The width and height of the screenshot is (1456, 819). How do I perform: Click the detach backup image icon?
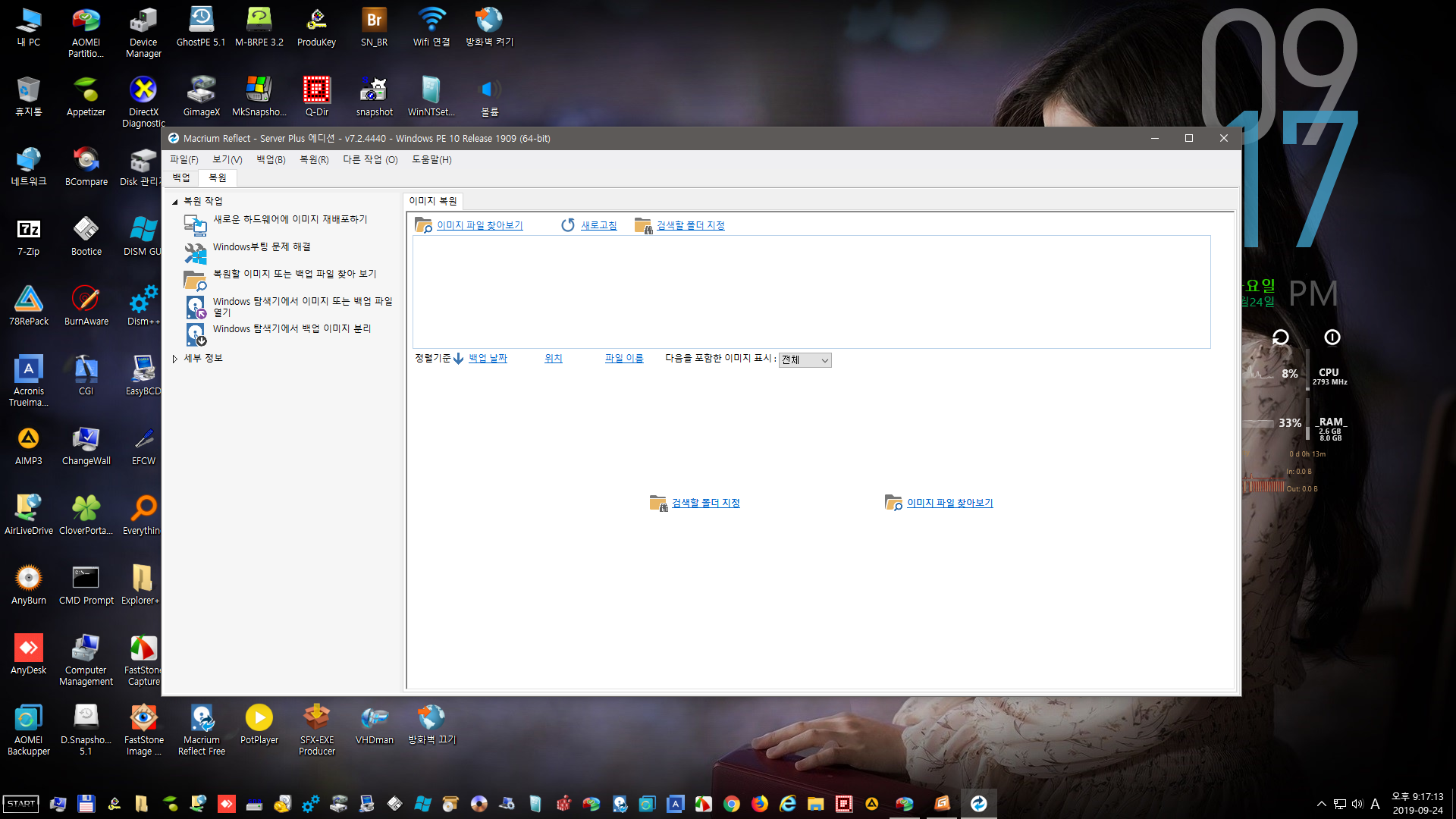[x=196, y=334]
